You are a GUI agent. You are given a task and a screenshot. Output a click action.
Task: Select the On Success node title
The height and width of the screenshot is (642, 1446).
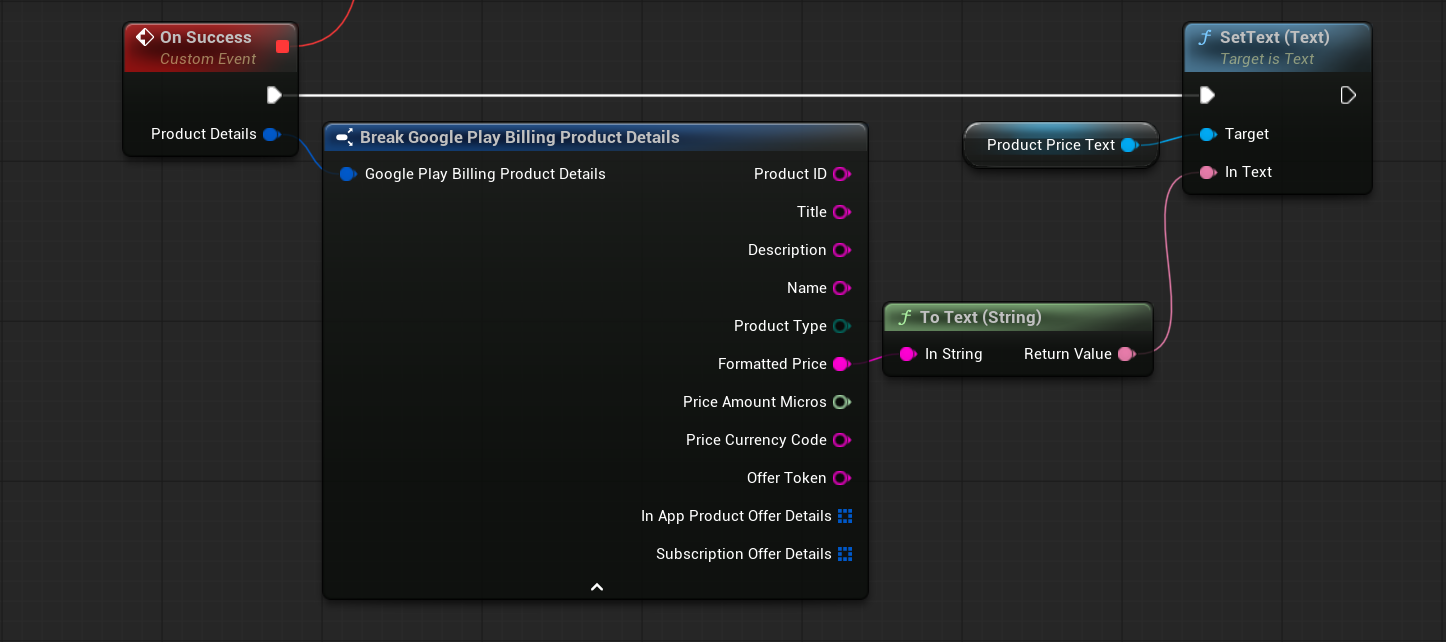(206, 37)
